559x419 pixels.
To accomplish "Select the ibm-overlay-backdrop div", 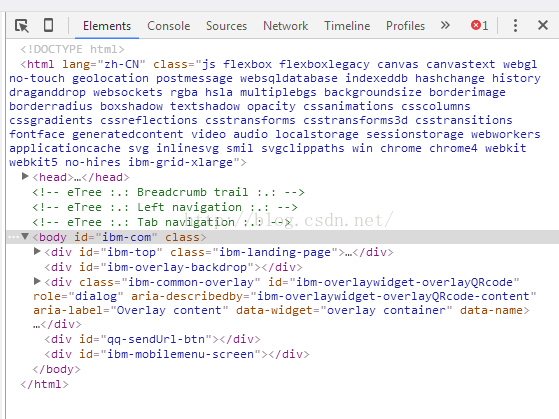I will (x=173, y=267).
